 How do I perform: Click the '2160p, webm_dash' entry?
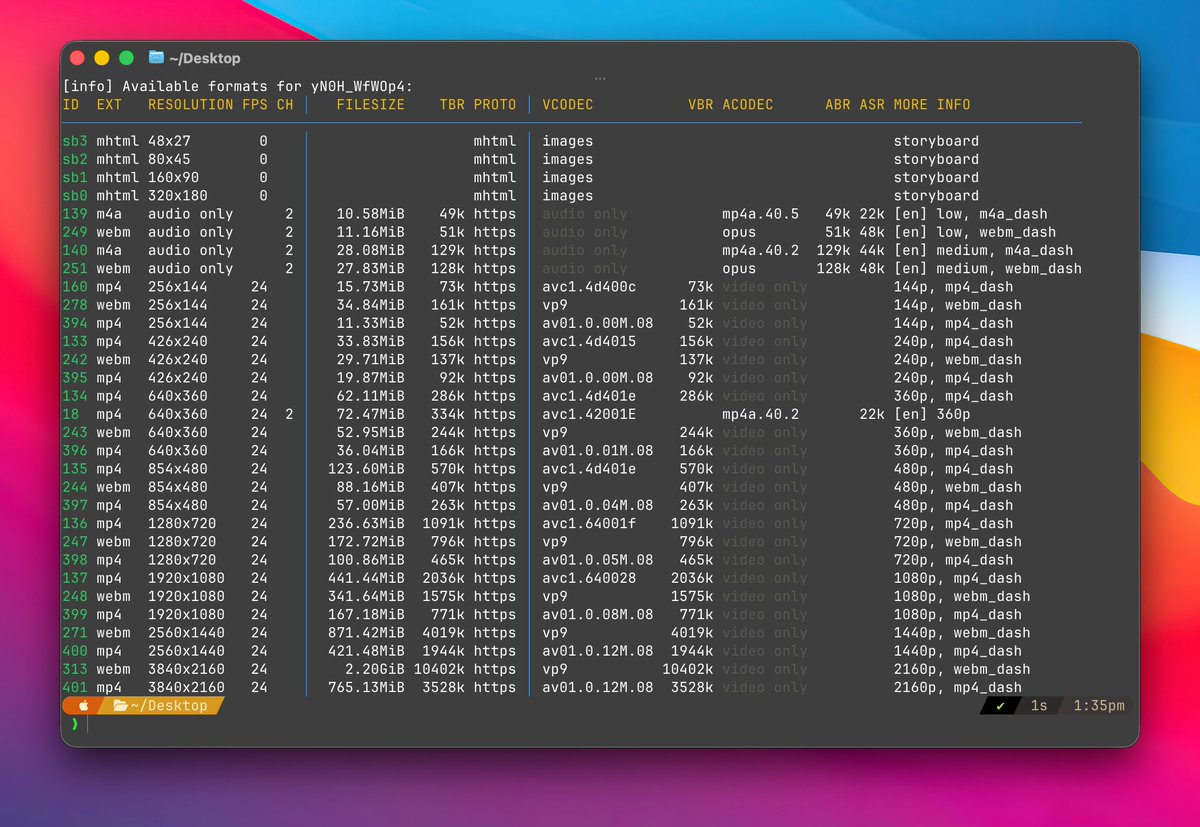962,669
